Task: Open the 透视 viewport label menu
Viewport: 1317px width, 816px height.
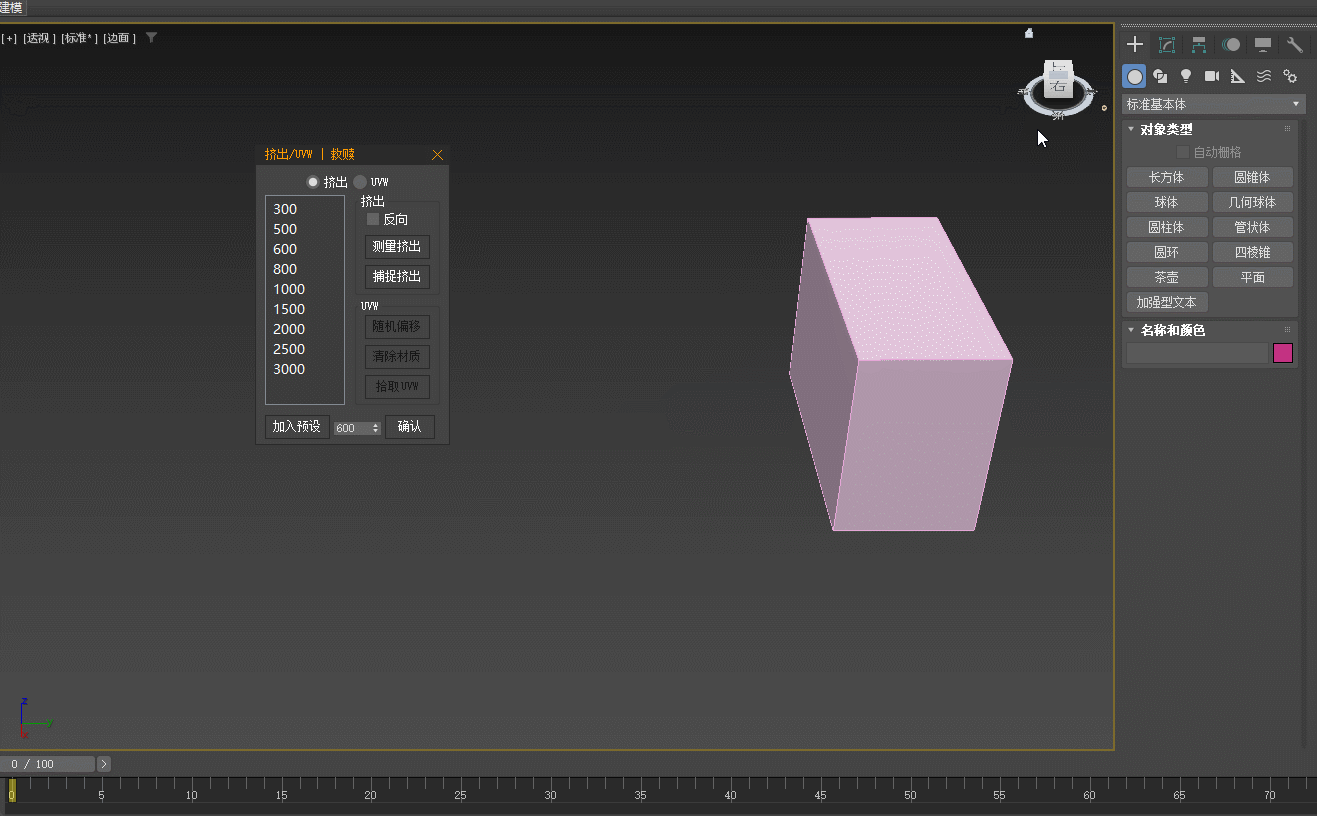Action: [x=40, y=38]
